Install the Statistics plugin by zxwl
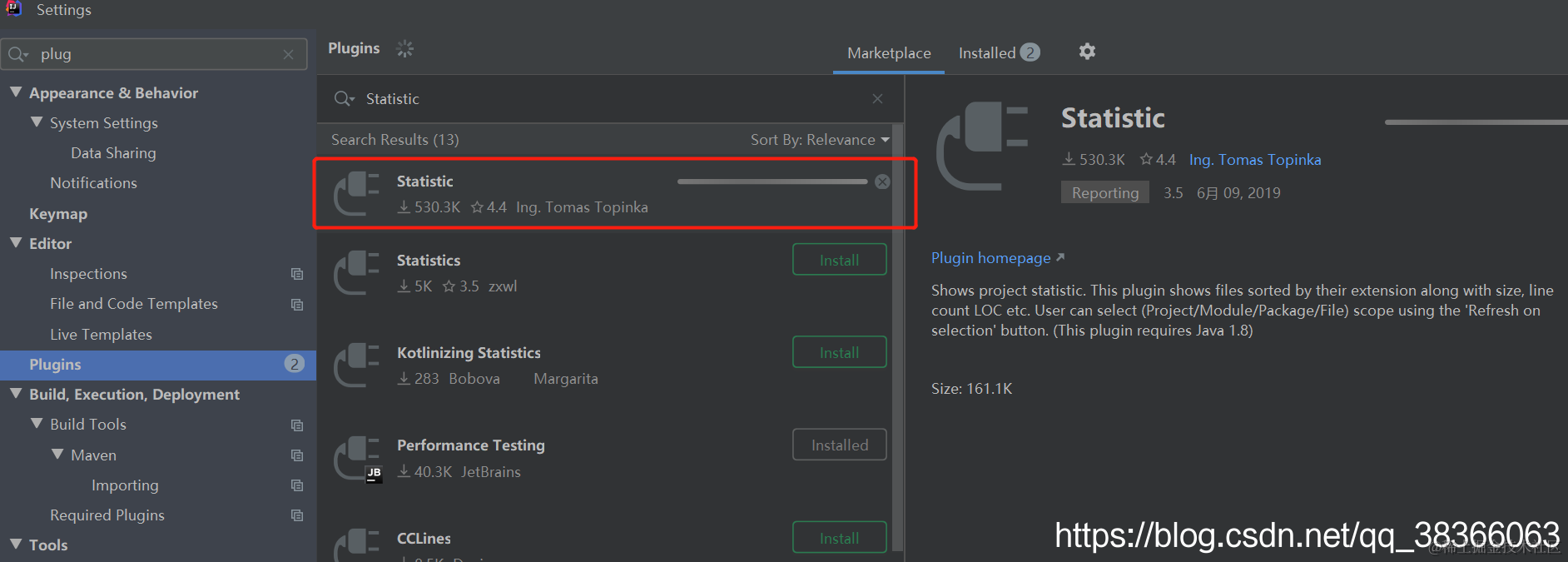Screen dimensions: 1568x562 click(x=839, y=260)
